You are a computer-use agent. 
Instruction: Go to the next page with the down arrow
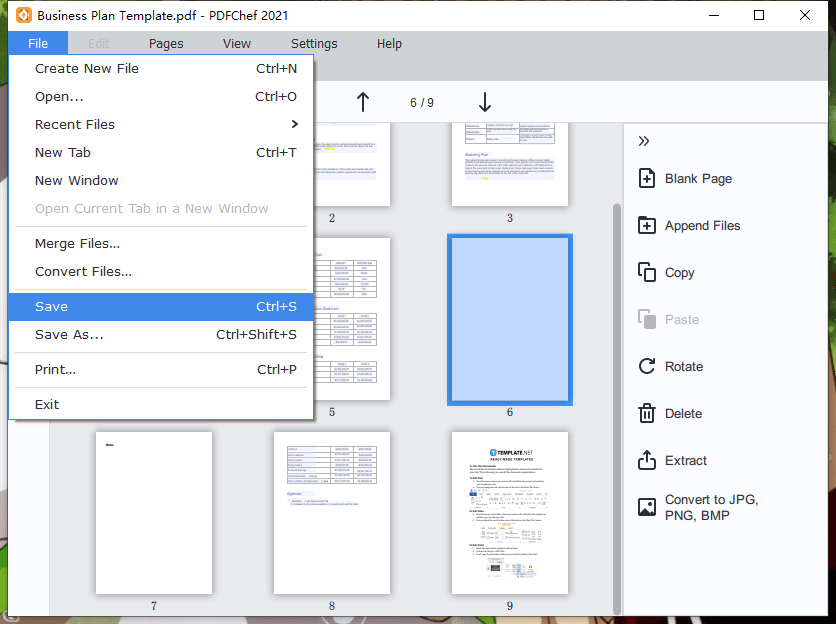point(484,101)
